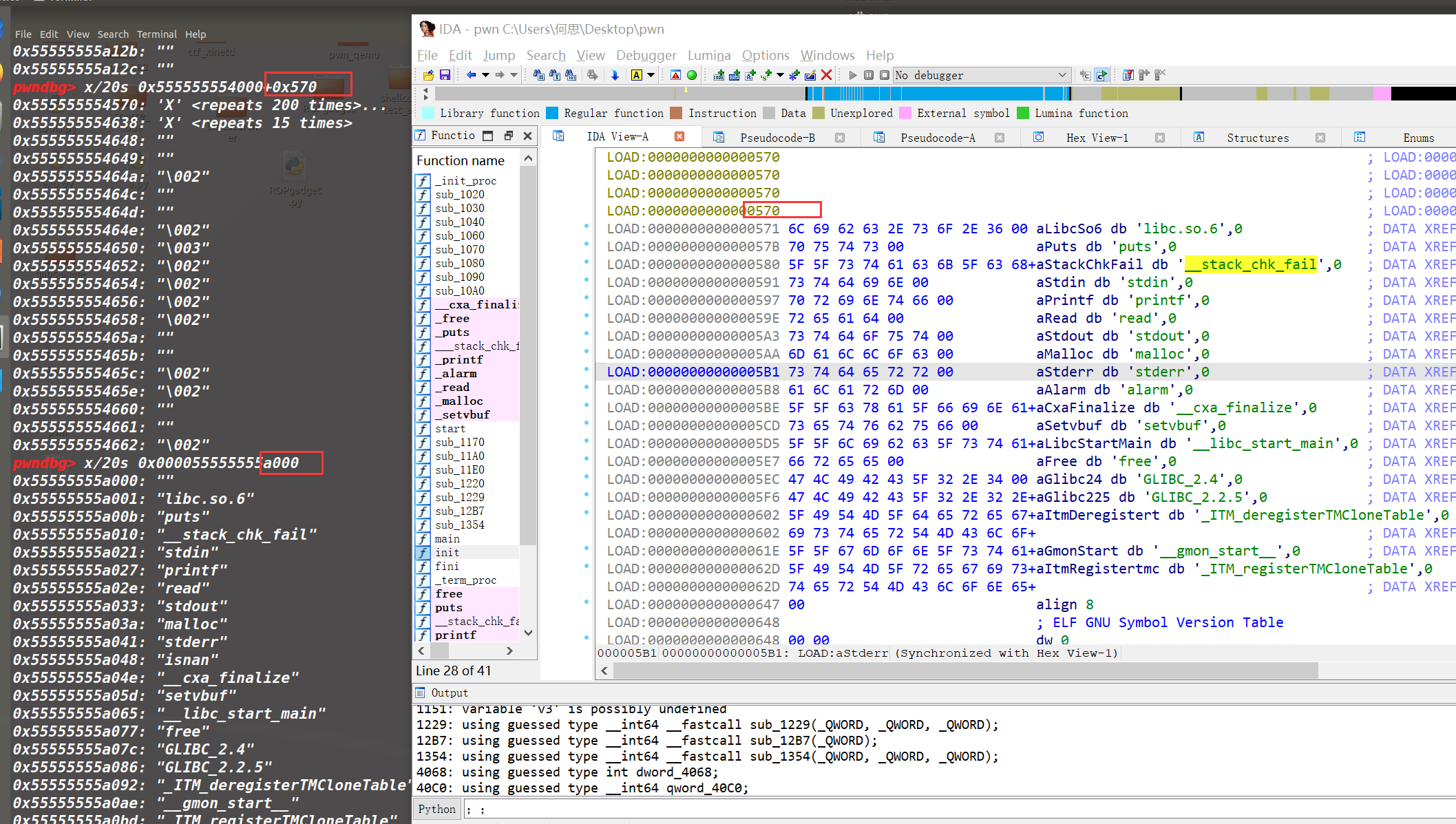Click the functions list scroll-down arrow
This screenshot has width=1456, height=824.
[528, 633]
